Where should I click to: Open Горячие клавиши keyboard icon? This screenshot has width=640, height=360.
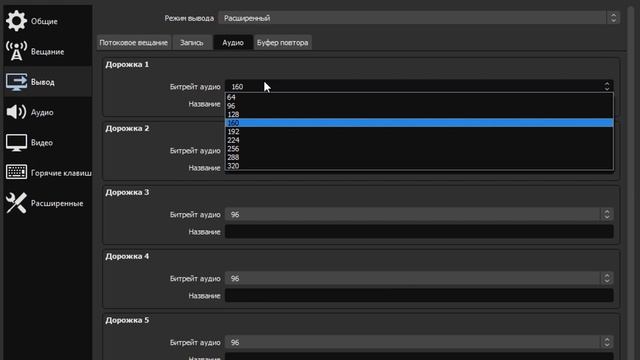(16, 172)
